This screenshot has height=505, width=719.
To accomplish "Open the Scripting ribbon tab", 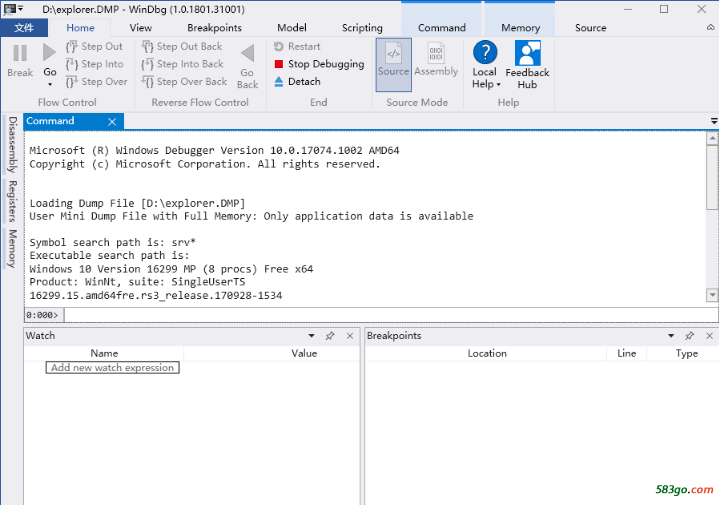I will click(362, 28).
